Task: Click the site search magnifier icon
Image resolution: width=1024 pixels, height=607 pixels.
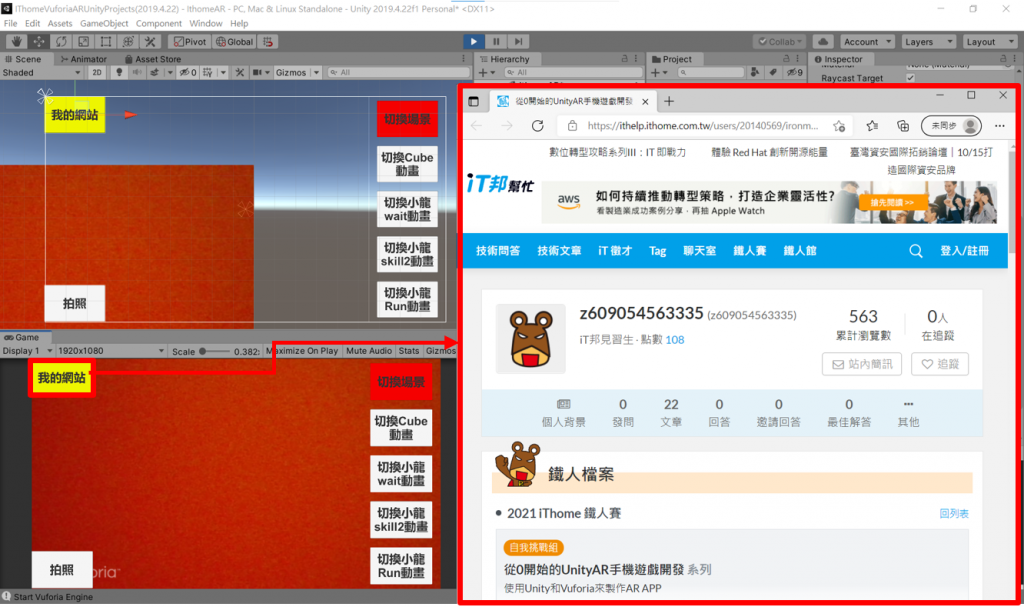Action: tap(916, 251)
